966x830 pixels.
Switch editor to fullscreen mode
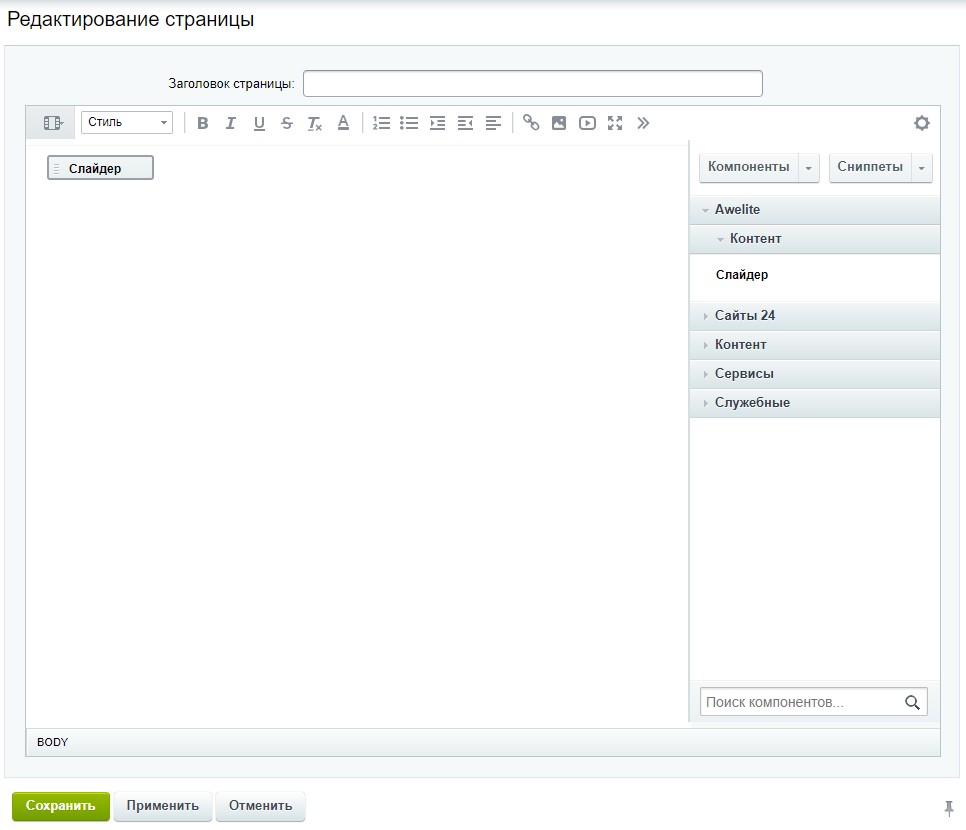tap(615, 123)
